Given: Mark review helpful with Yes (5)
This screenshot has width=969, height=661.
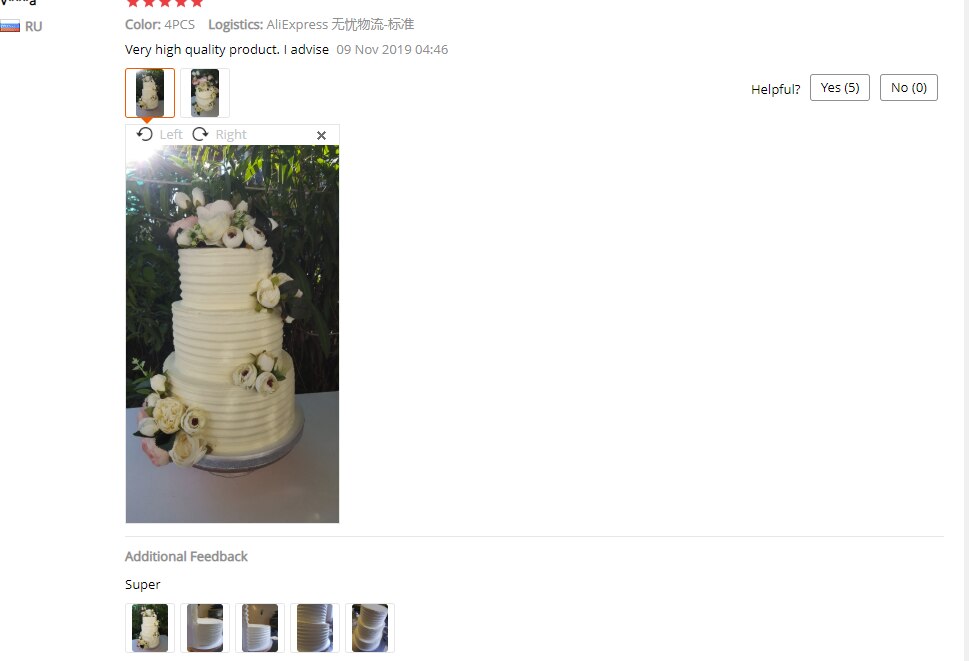Looking at the screenshot, I should click(840, 88).
